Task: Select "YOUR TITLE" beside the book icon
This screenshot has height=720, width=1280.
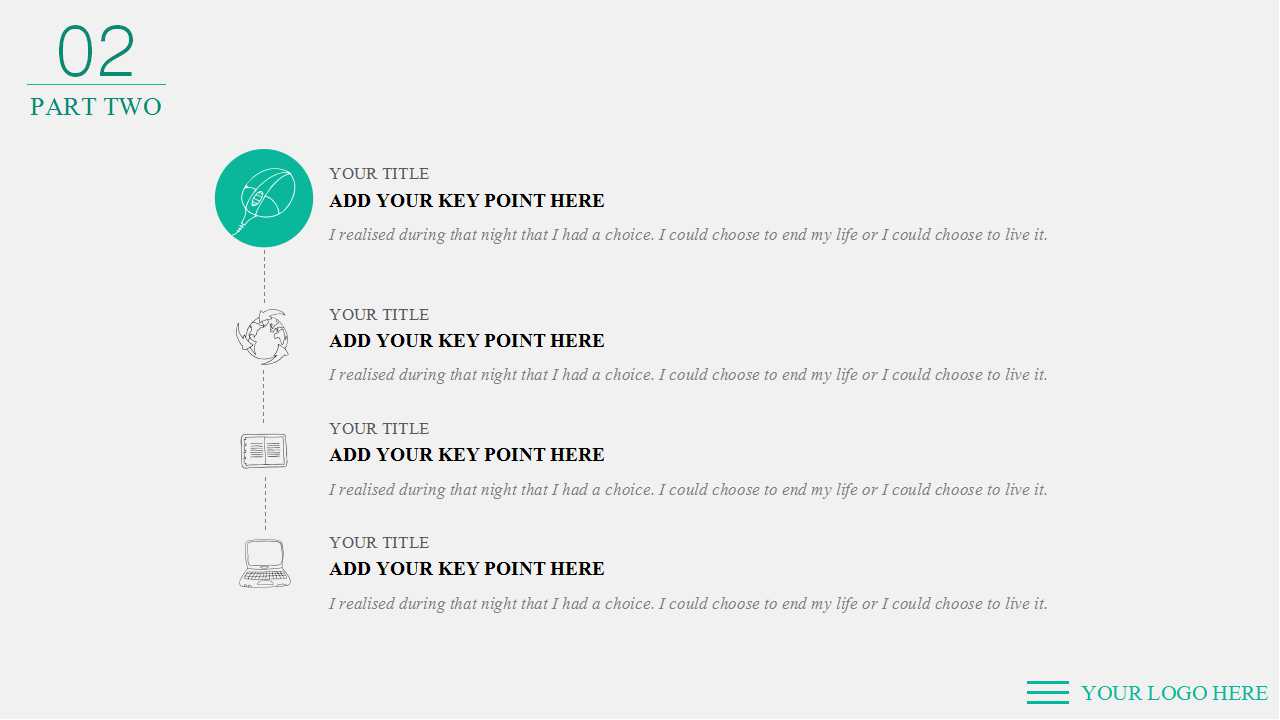Action: pos(379,429)
